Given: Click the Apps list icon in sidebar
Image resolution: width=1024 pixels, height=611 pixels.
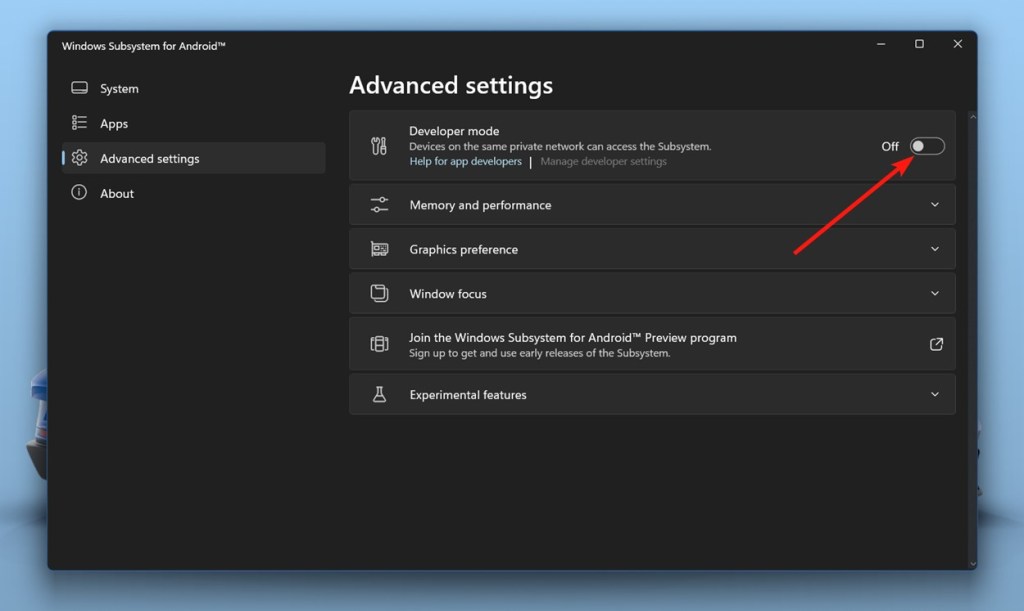Looking at the screenshot, I should [79, 123].
